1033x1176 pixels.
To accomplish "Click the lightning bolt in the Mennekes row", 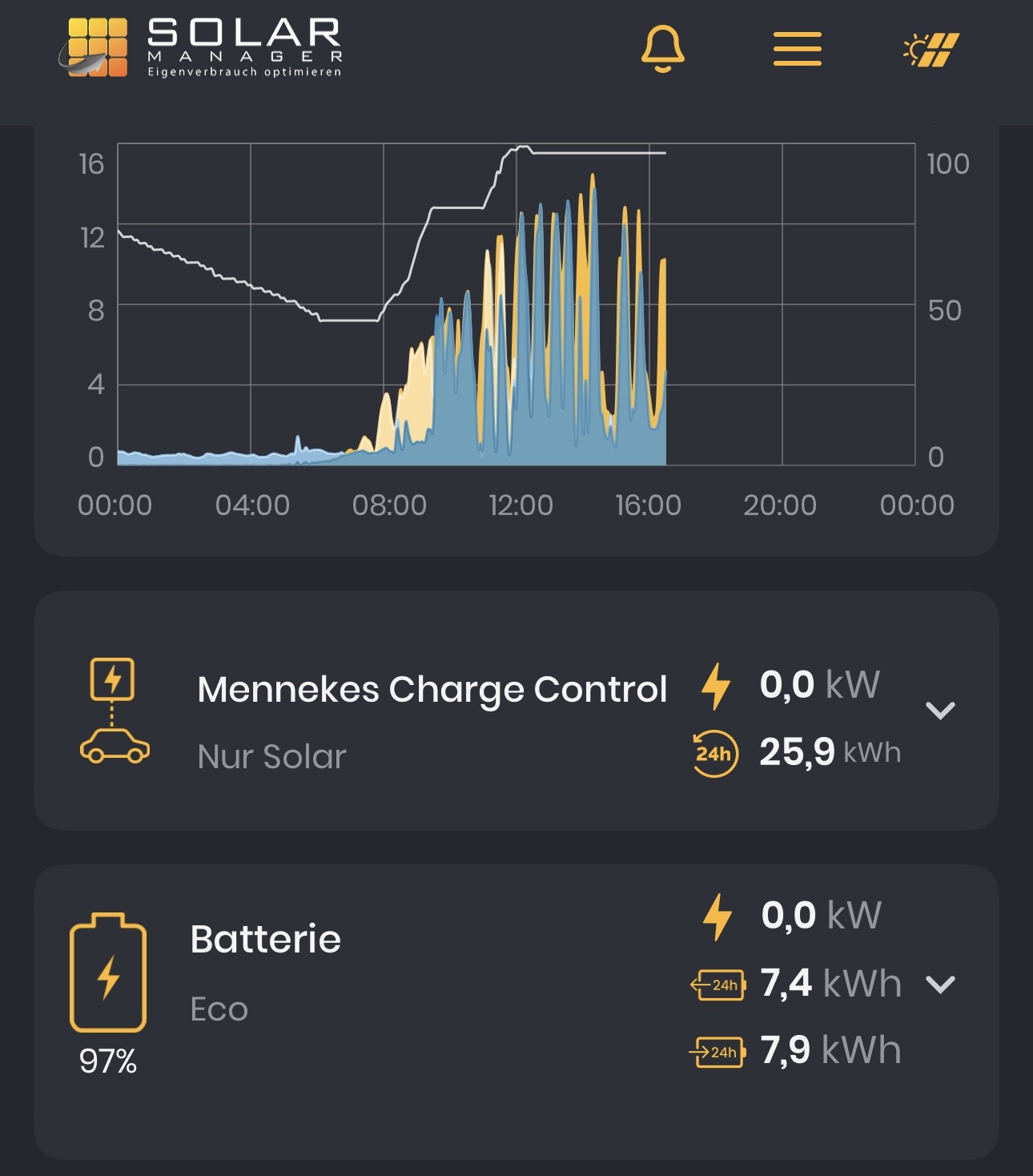I will click(715, 686).
